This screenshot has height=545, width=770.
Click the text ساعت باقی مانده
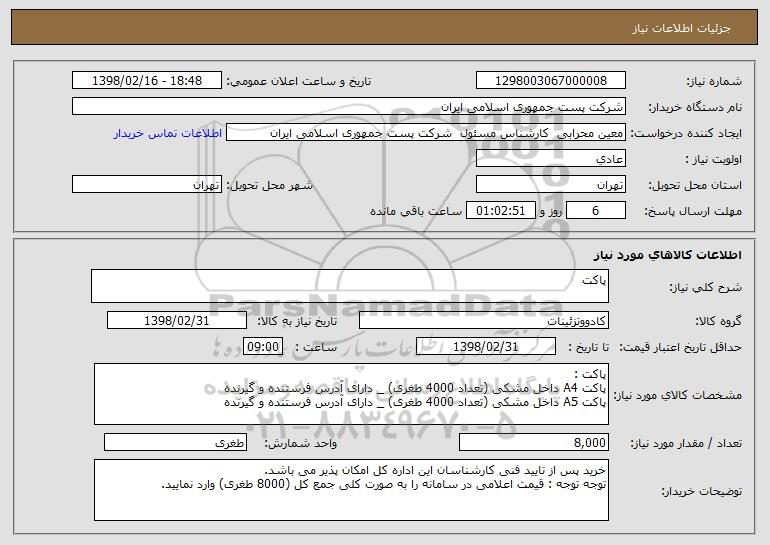coord(415,211)
